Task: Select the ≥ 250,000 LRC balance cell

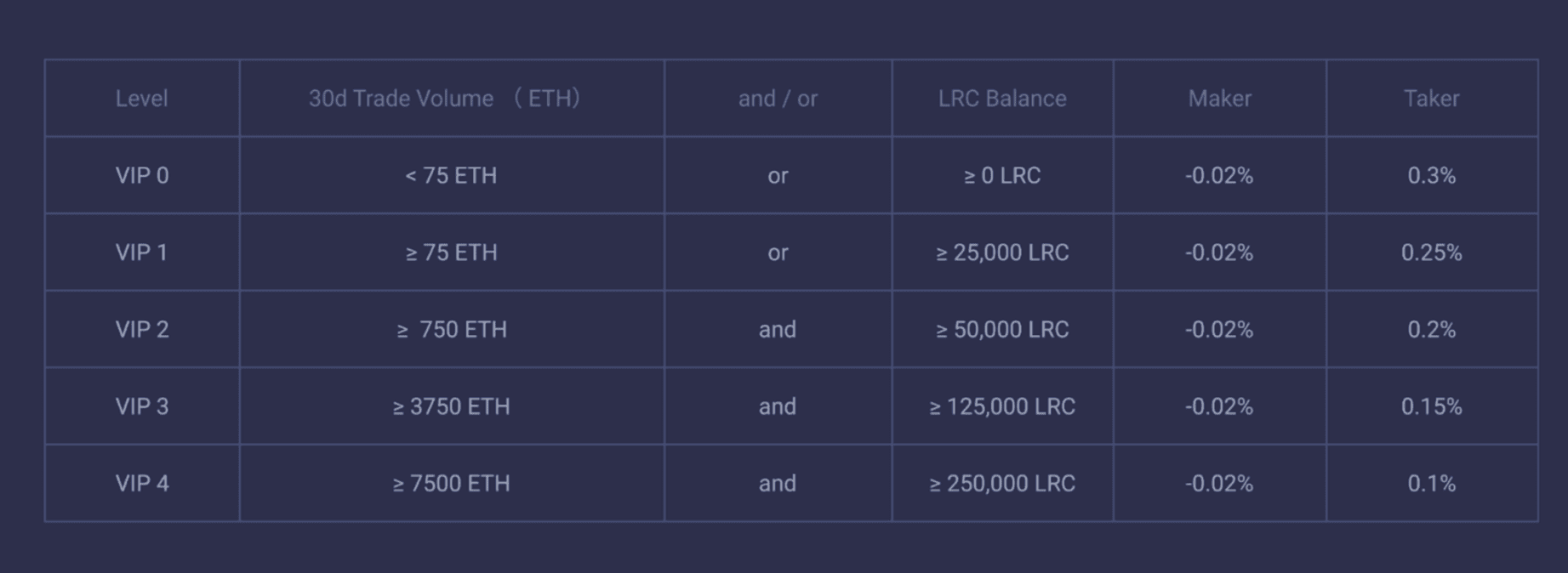Action: [1002, 483]
